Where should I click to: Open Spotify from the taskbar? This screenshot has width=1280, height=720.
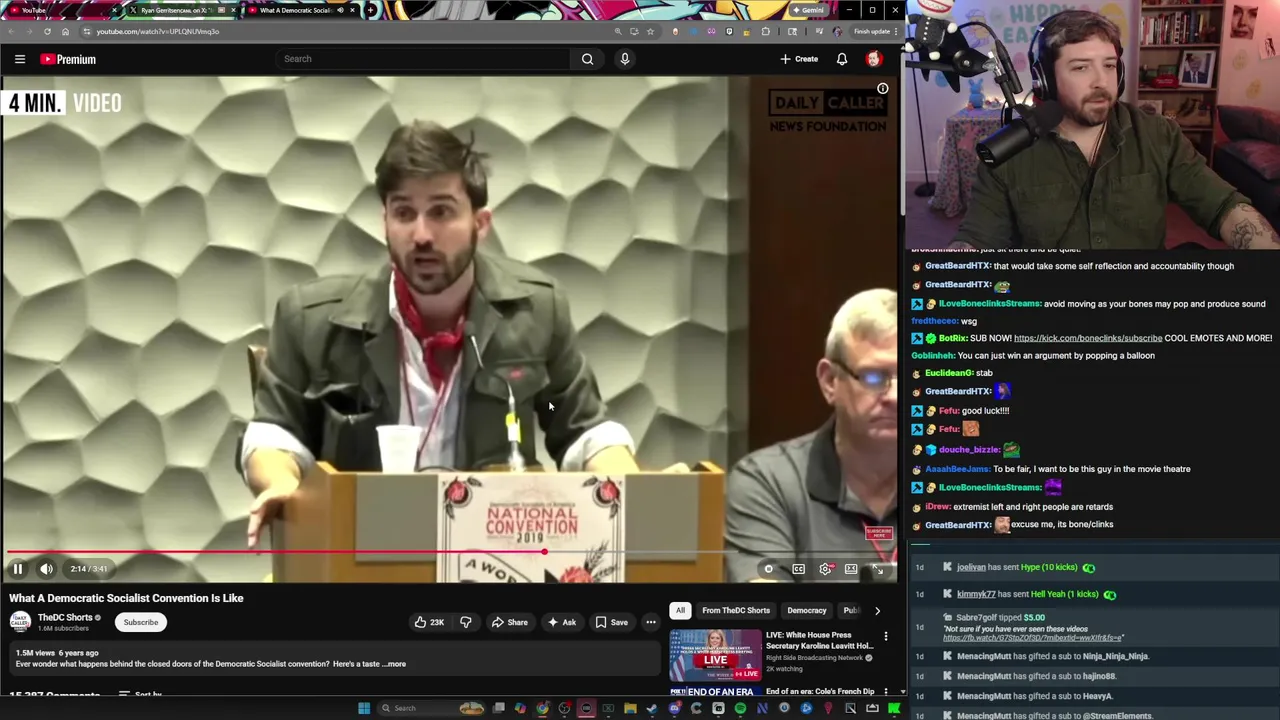click(740, 708)
